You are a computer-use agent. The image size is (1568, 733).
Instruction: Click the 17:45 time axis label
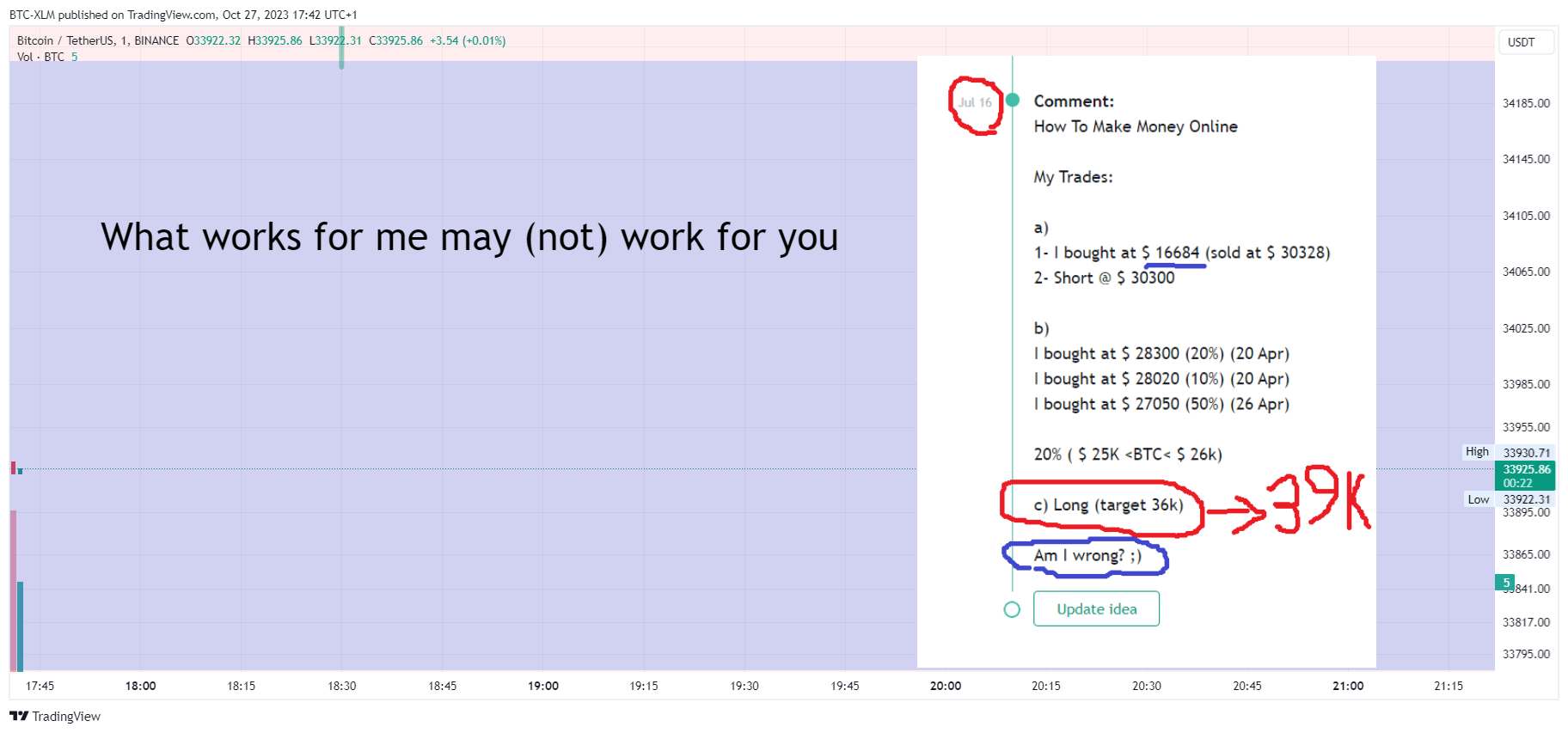40,686
